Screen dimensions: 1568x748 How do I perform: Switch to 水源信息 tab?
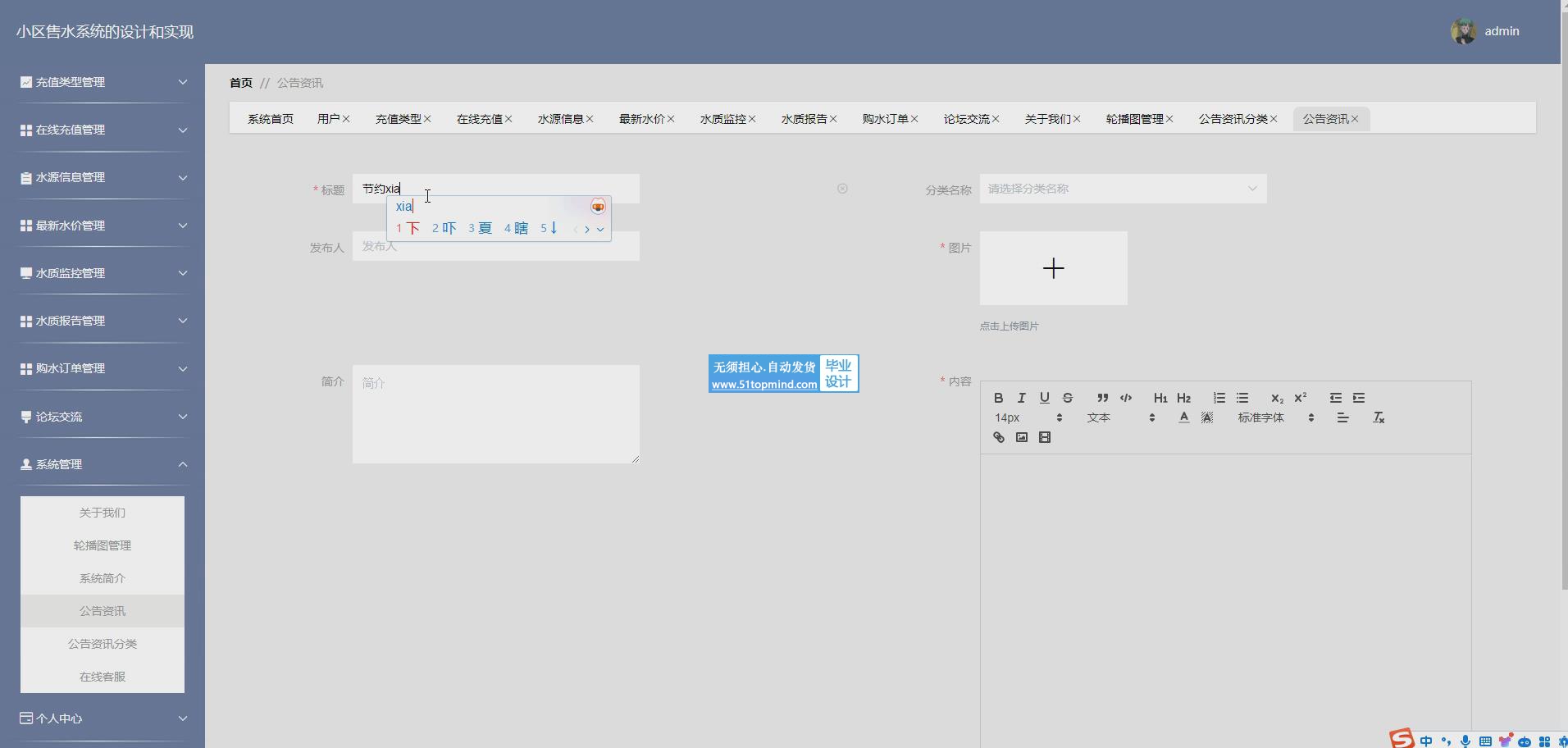pos(560,119)
